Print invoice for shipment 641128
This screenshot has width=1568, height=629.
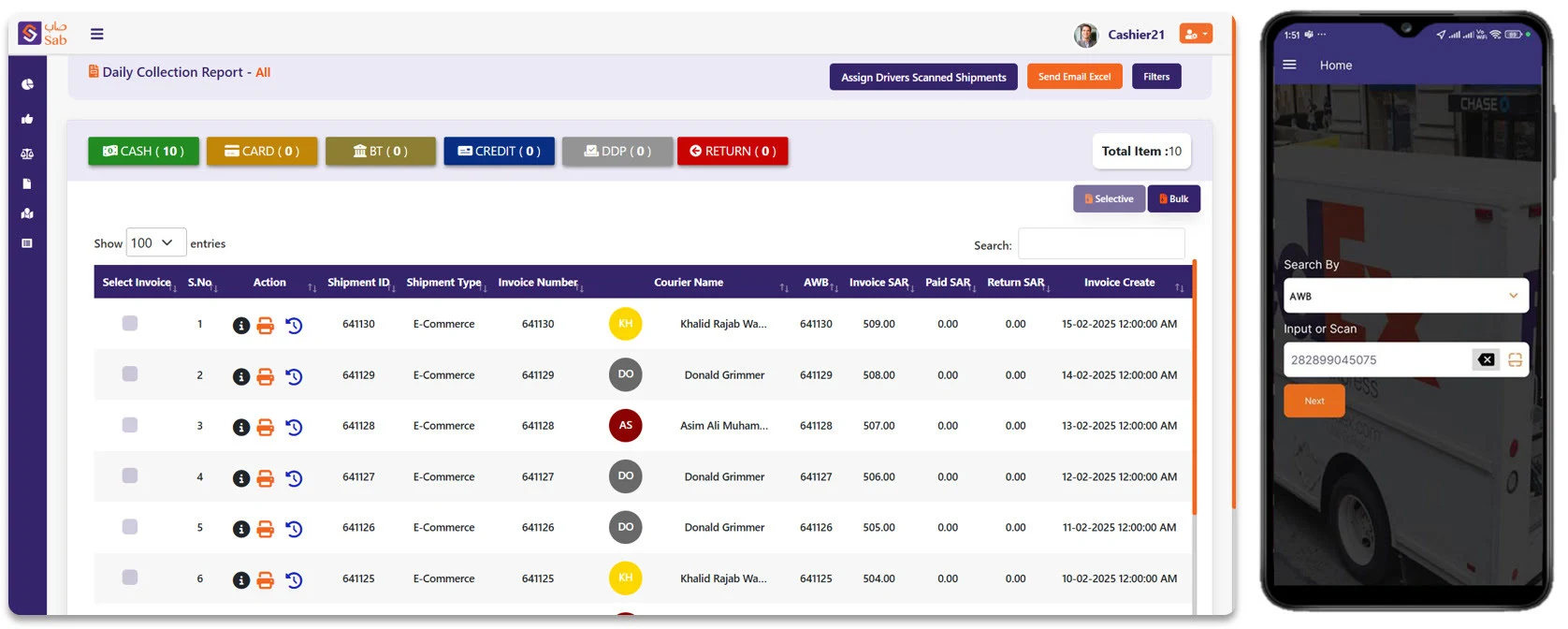pyautogui.click(x=266, y=427)
